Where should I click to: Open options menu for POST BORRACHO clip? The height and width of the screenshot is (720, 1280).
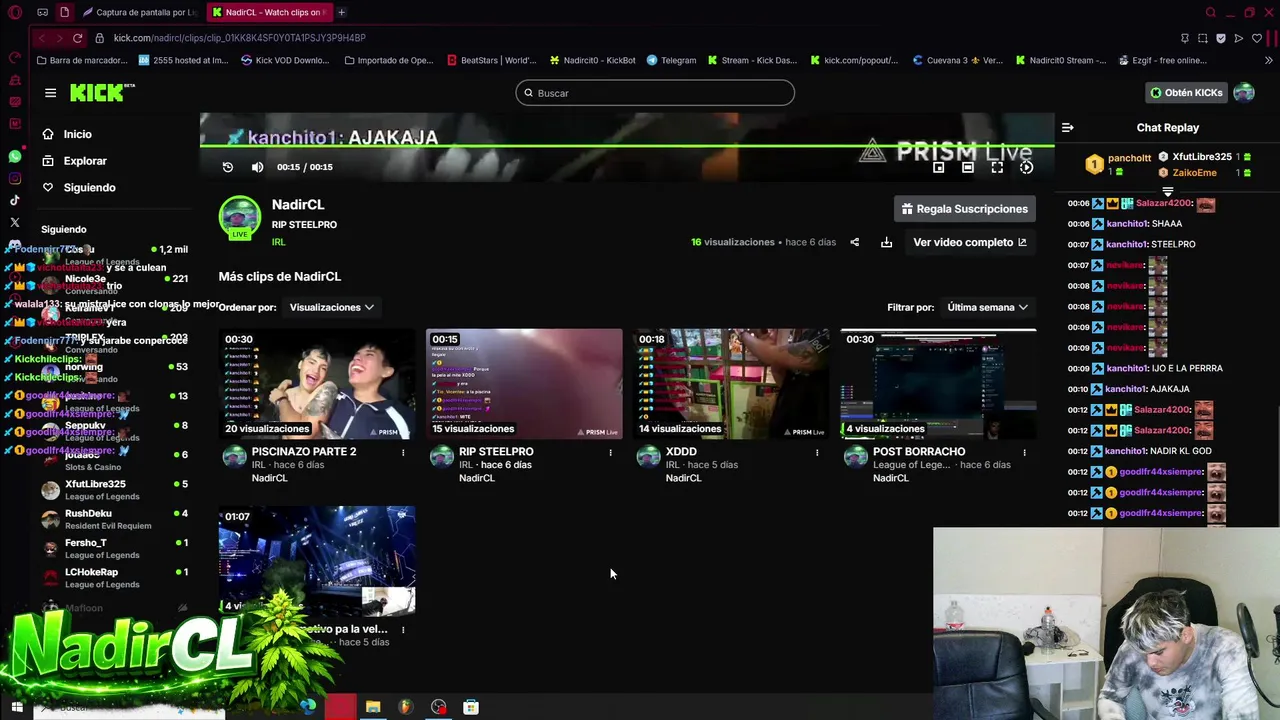point(1024,452)
